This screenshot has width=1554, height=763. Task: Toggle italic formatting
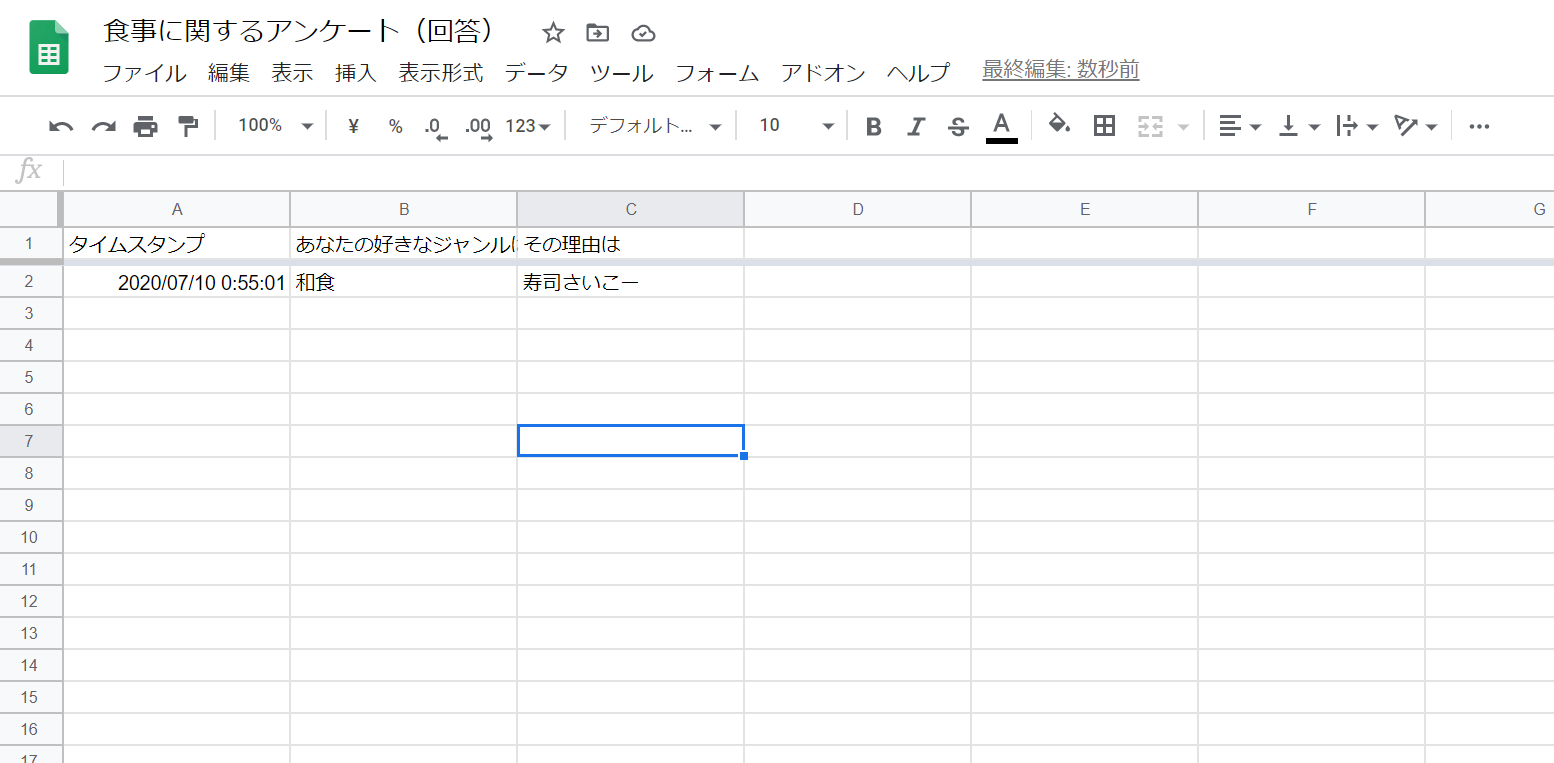(x=915, y=126)
